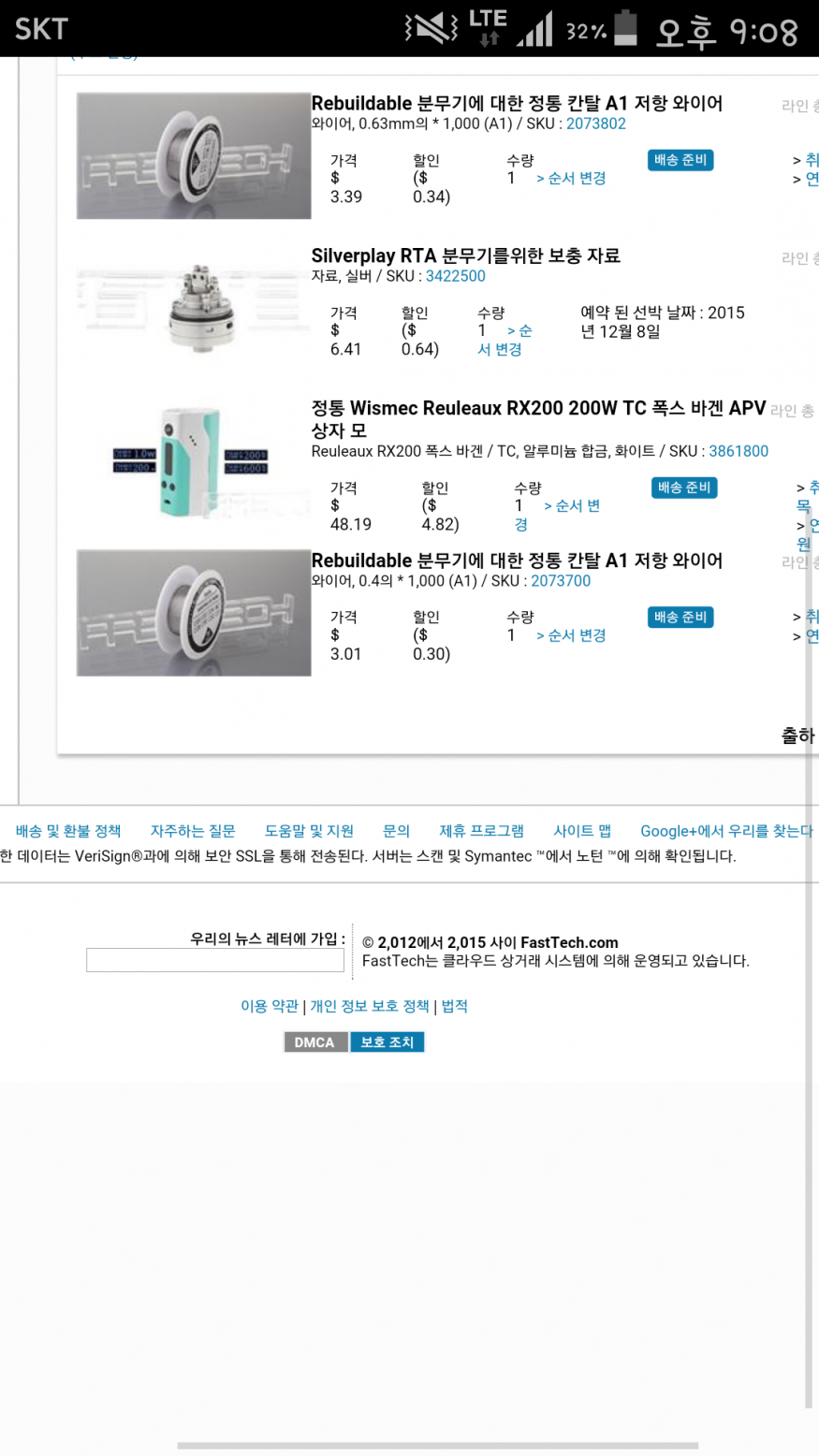The height and width of the screenshot is (1456, 819).
Task: Open 개인 정보 보호 정책 link
Action: (370, 1007)
